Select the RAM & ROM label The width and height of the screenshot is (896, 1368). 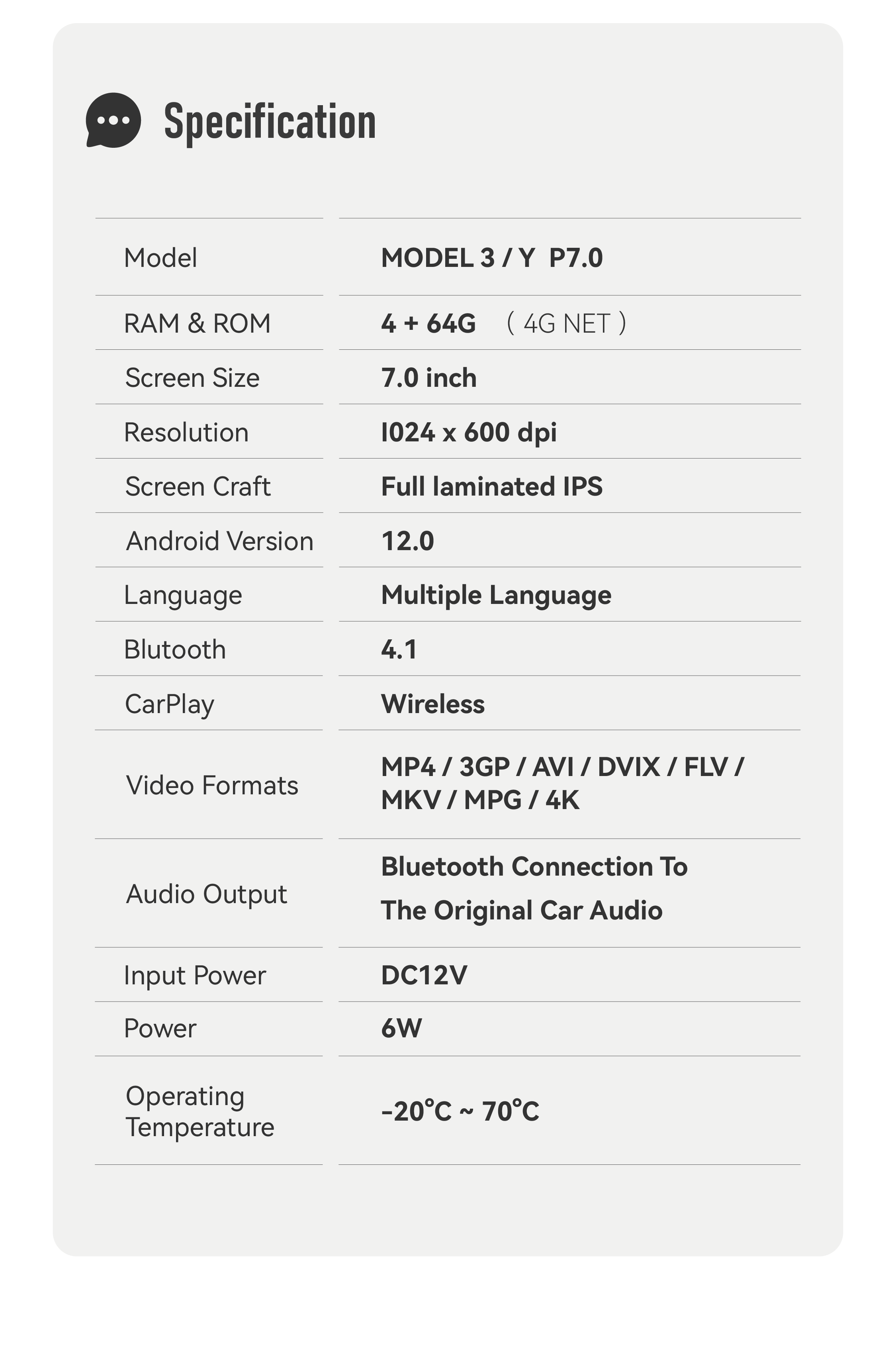pos(197,323)
